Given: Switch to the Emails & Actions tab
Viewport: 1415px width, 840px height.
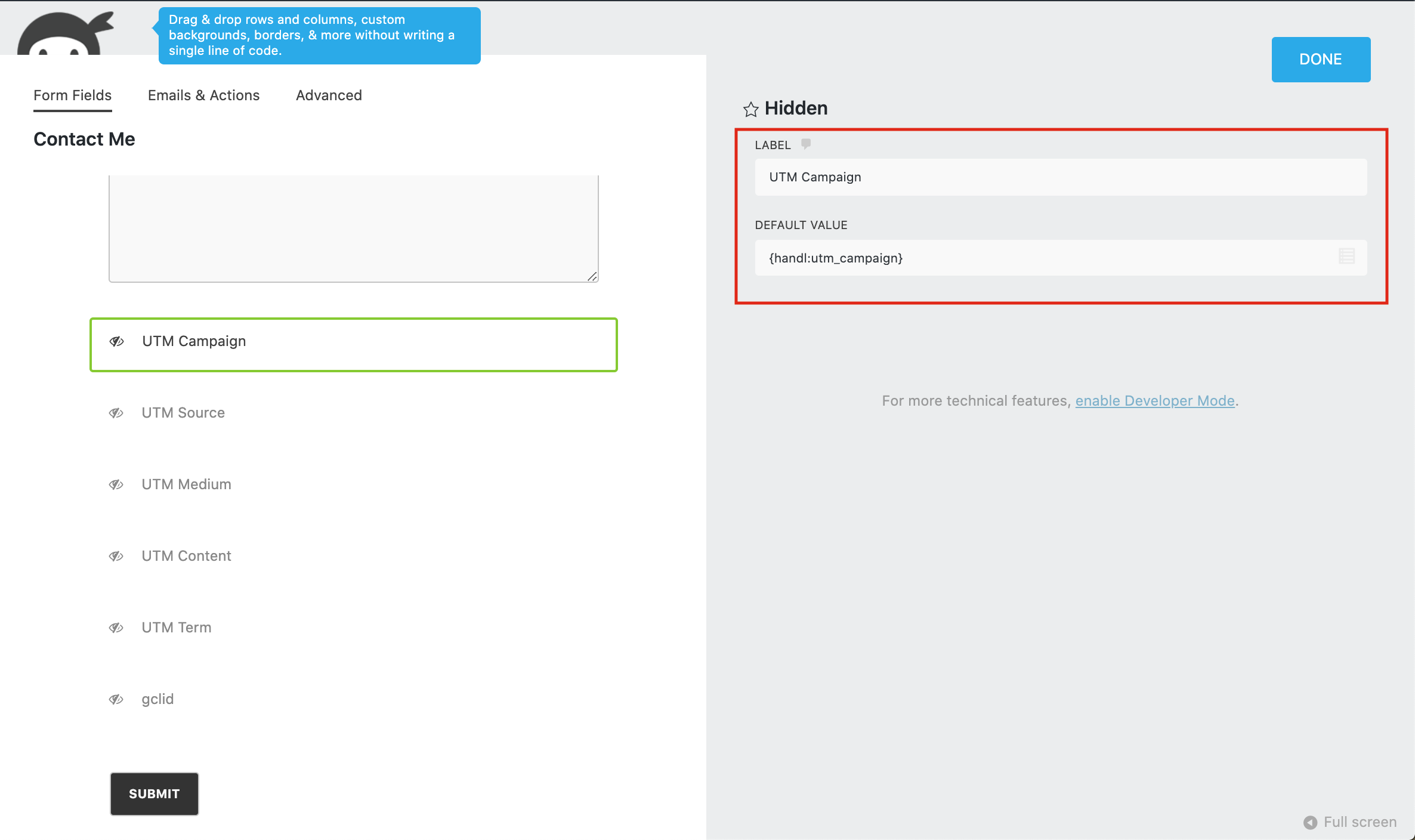Looking at the screenshot, I should [x=204, y=95].
